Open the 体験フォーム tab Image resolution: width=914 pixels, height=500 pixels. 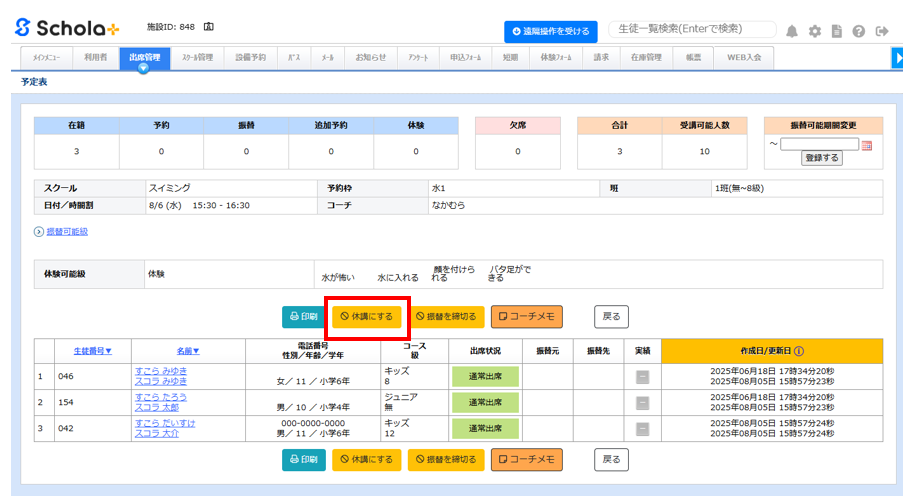[x=556, y=58]
